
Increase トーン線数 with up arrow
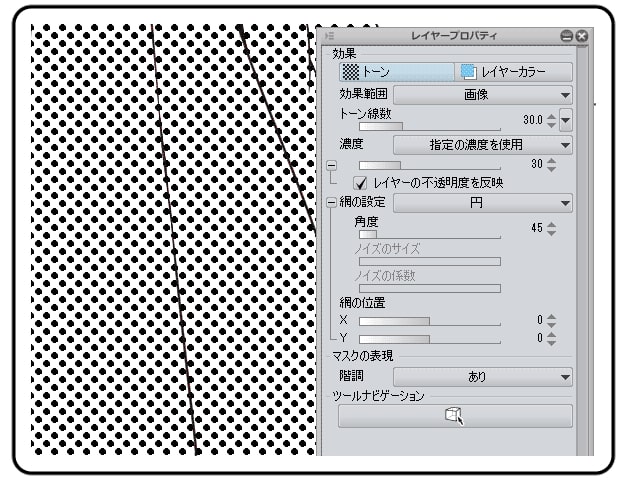pos(551,116)
